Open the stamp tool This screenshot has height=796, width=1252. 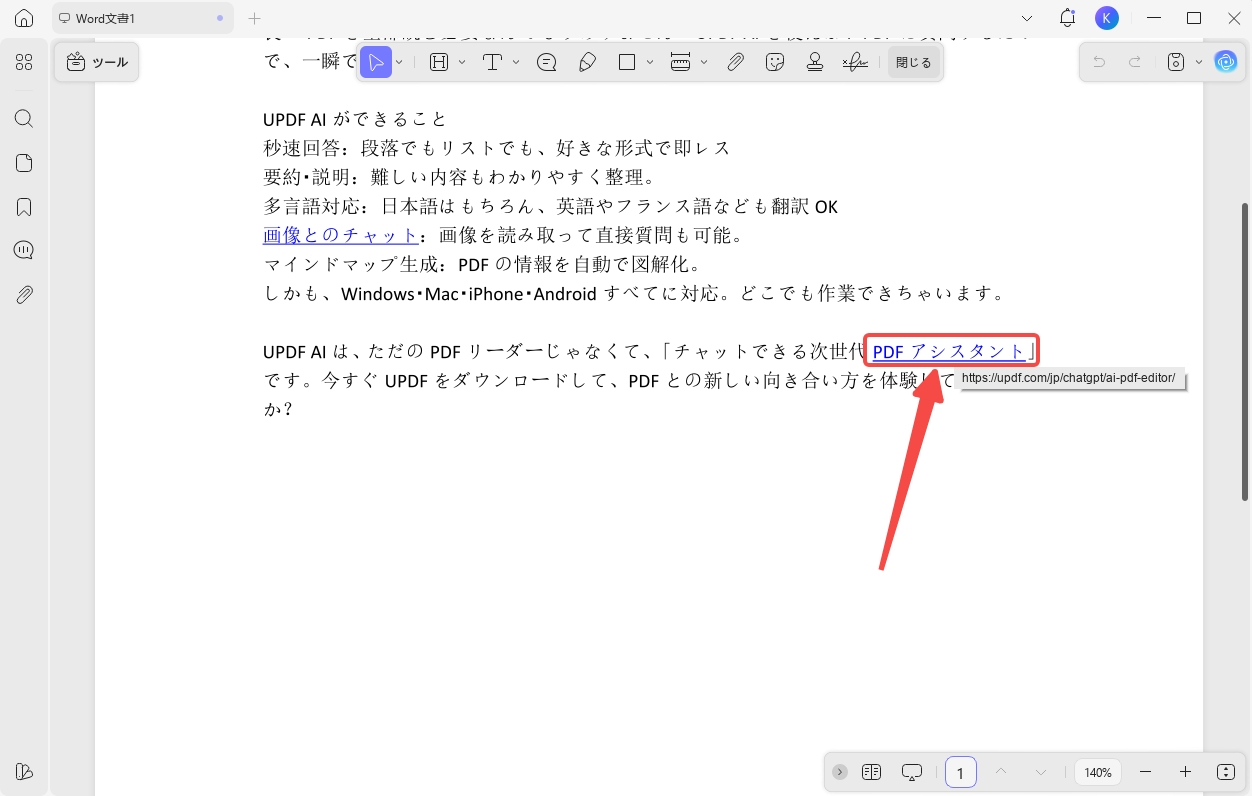pyautogui.click(x=815, y=62)
